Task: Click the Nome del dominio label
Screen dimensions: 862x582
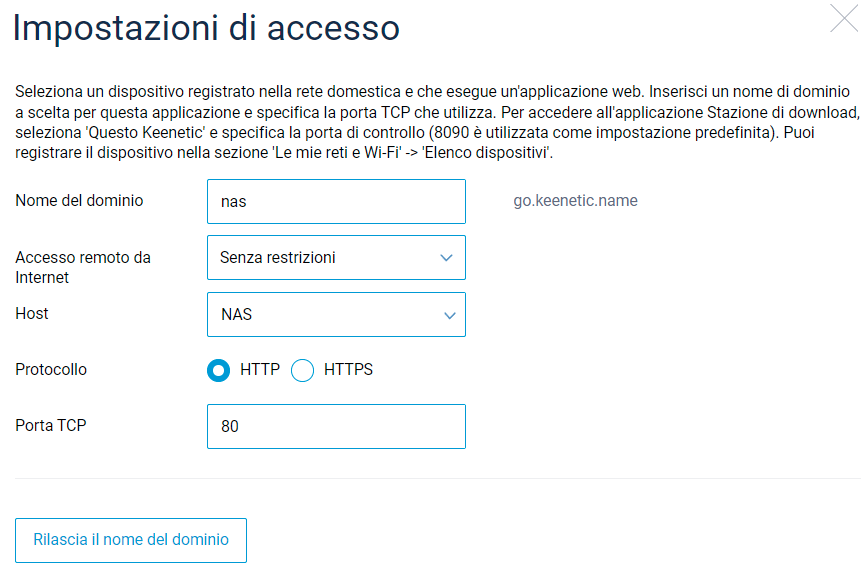Action: (79, 200)
